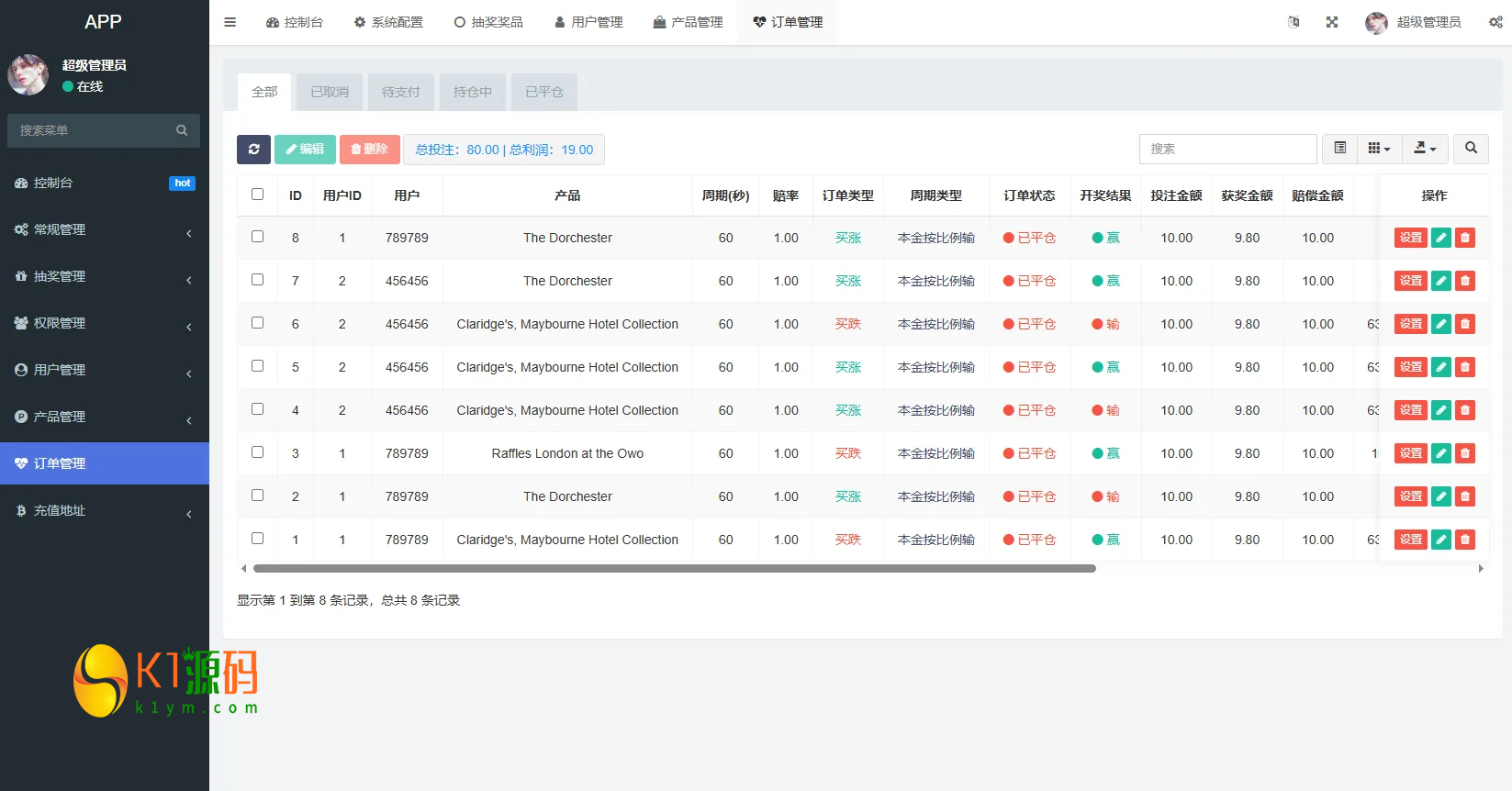The image size is (1512, 791).
Task: Click the 设置 button for order ID 1
Action: [1411, 540]
